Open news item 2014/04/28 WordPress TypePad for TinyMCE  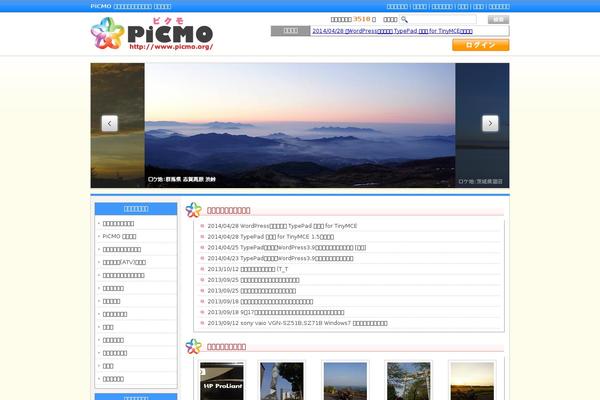point(282,226)
